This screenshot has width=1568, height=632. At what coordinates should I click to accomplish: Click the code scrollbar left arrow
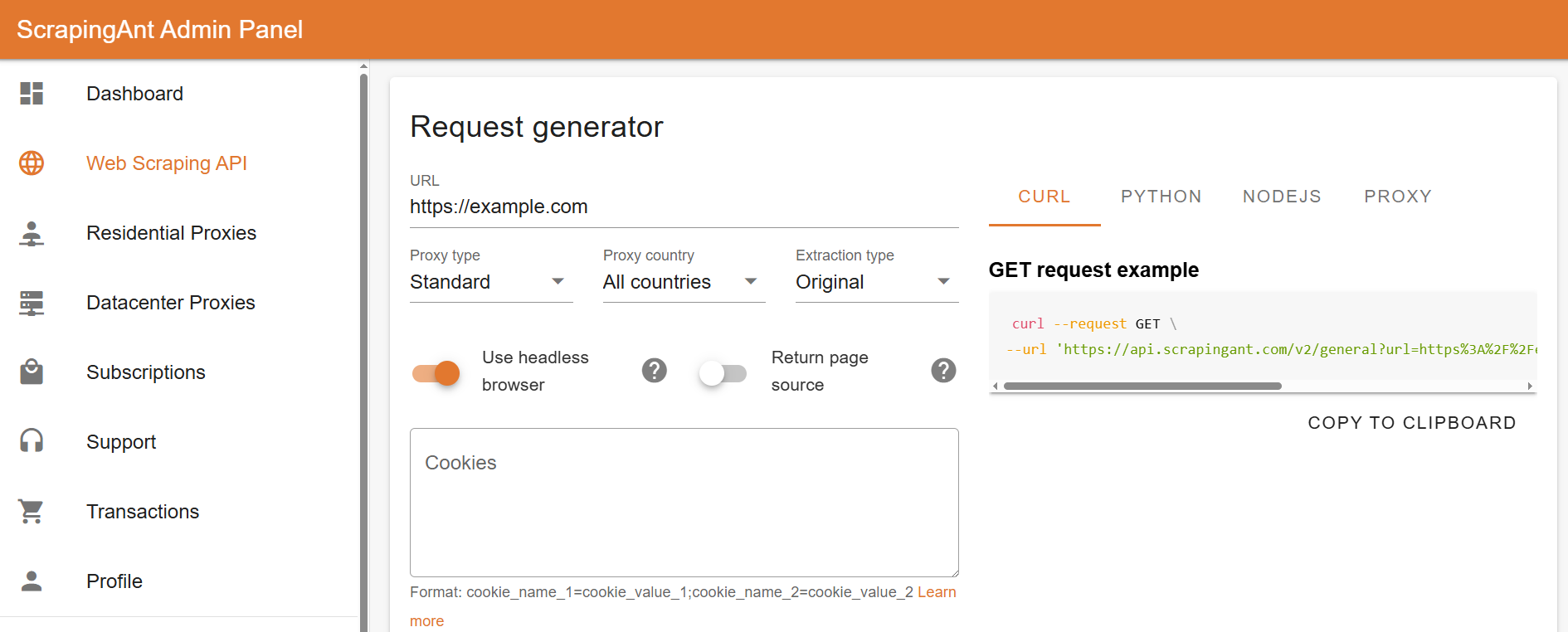click(x=996, y=386)
